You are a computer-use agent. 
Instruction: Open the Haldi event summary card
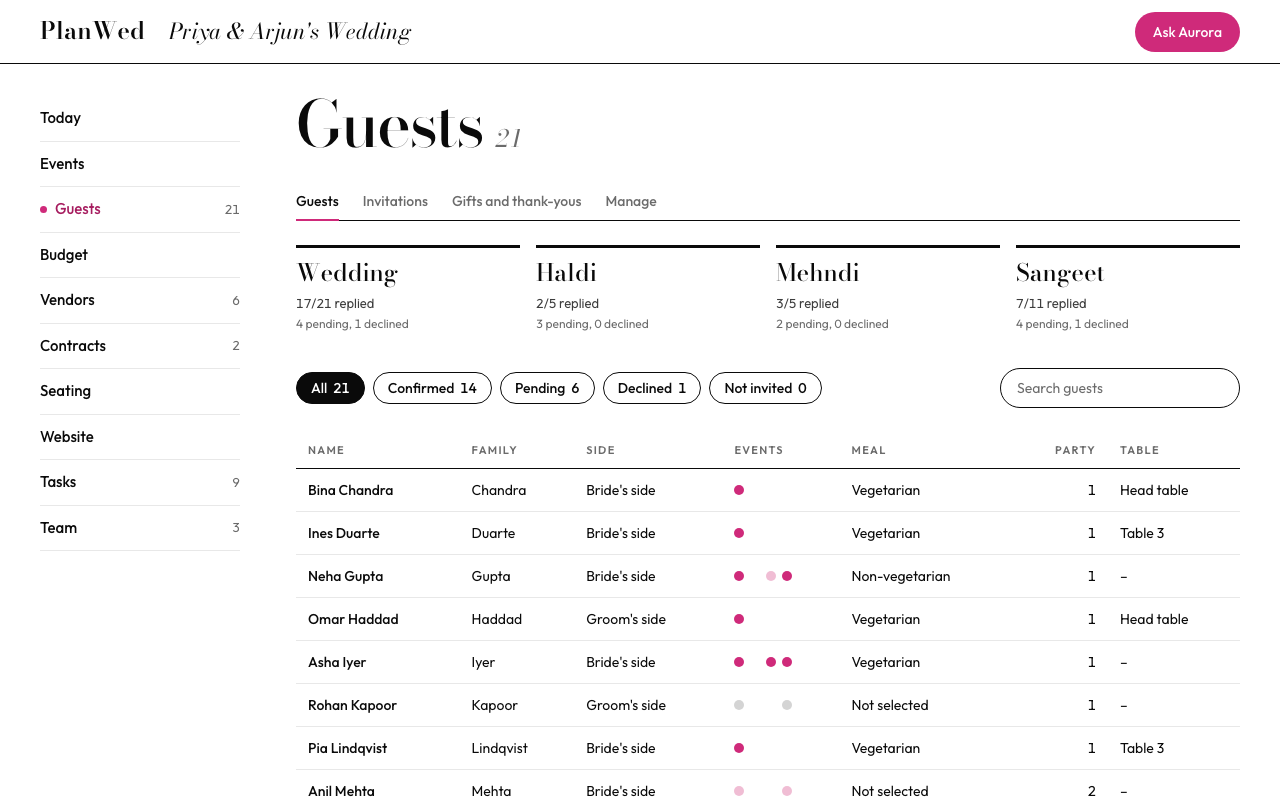click(648, 289)
